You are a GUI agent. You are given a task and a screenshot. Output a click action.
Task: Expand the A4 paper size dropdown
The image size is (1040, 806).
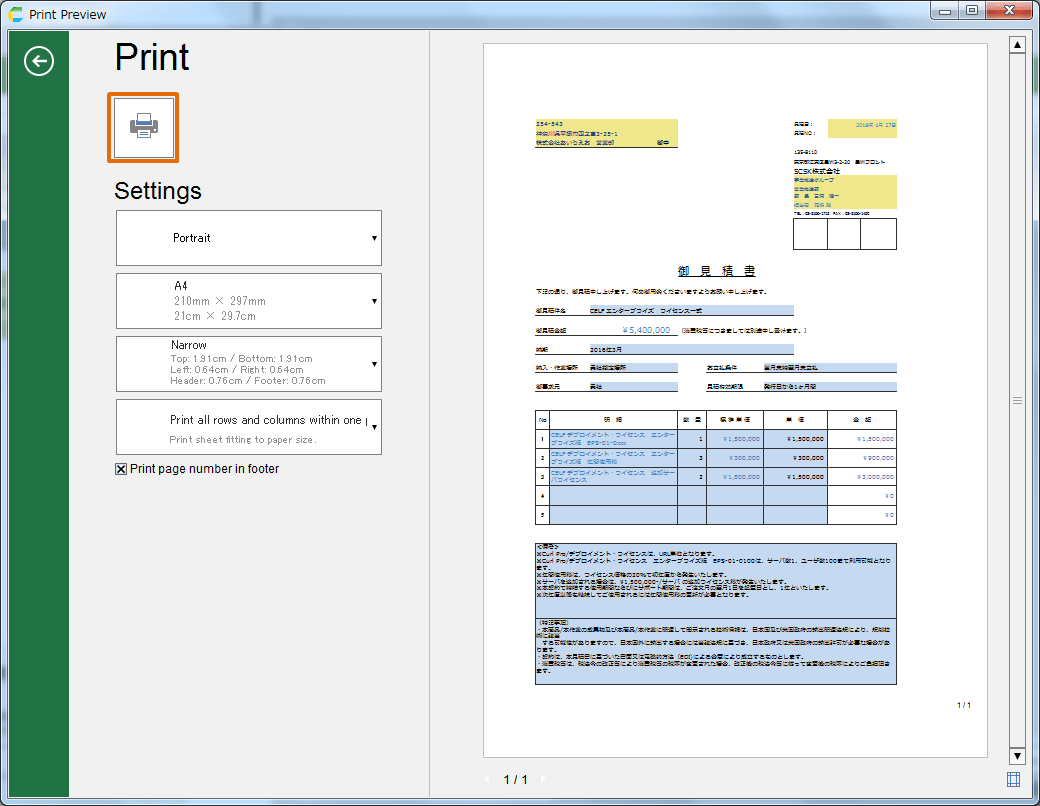coord(249,301)
